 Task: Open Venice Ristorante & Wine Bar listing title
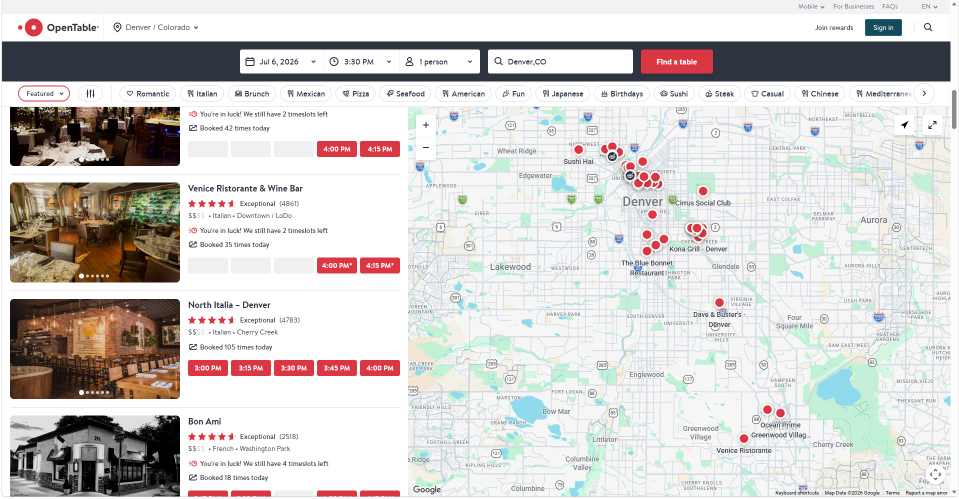(245, 188)
